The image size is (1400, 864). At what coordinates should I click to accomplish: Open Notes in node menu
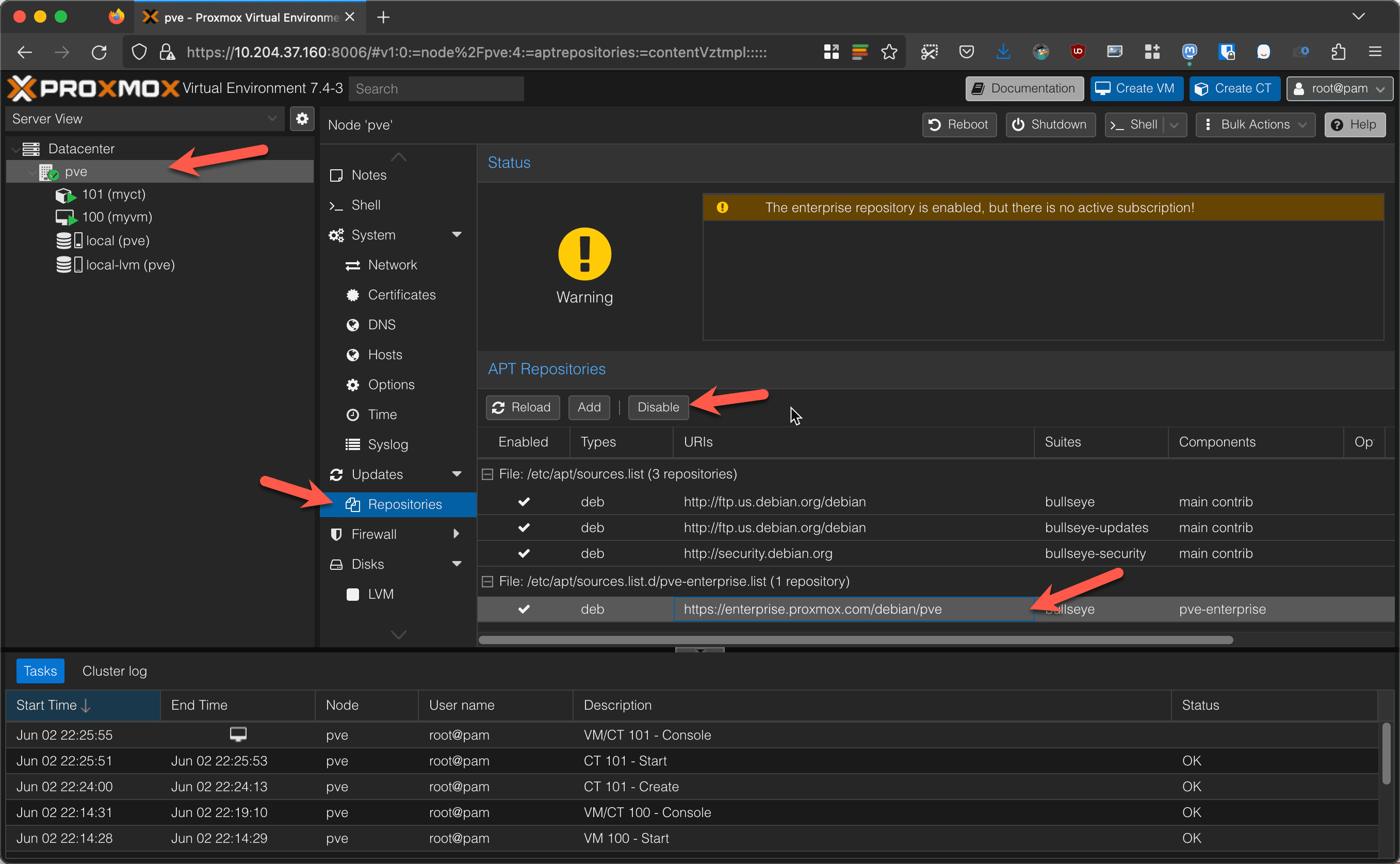368,175
